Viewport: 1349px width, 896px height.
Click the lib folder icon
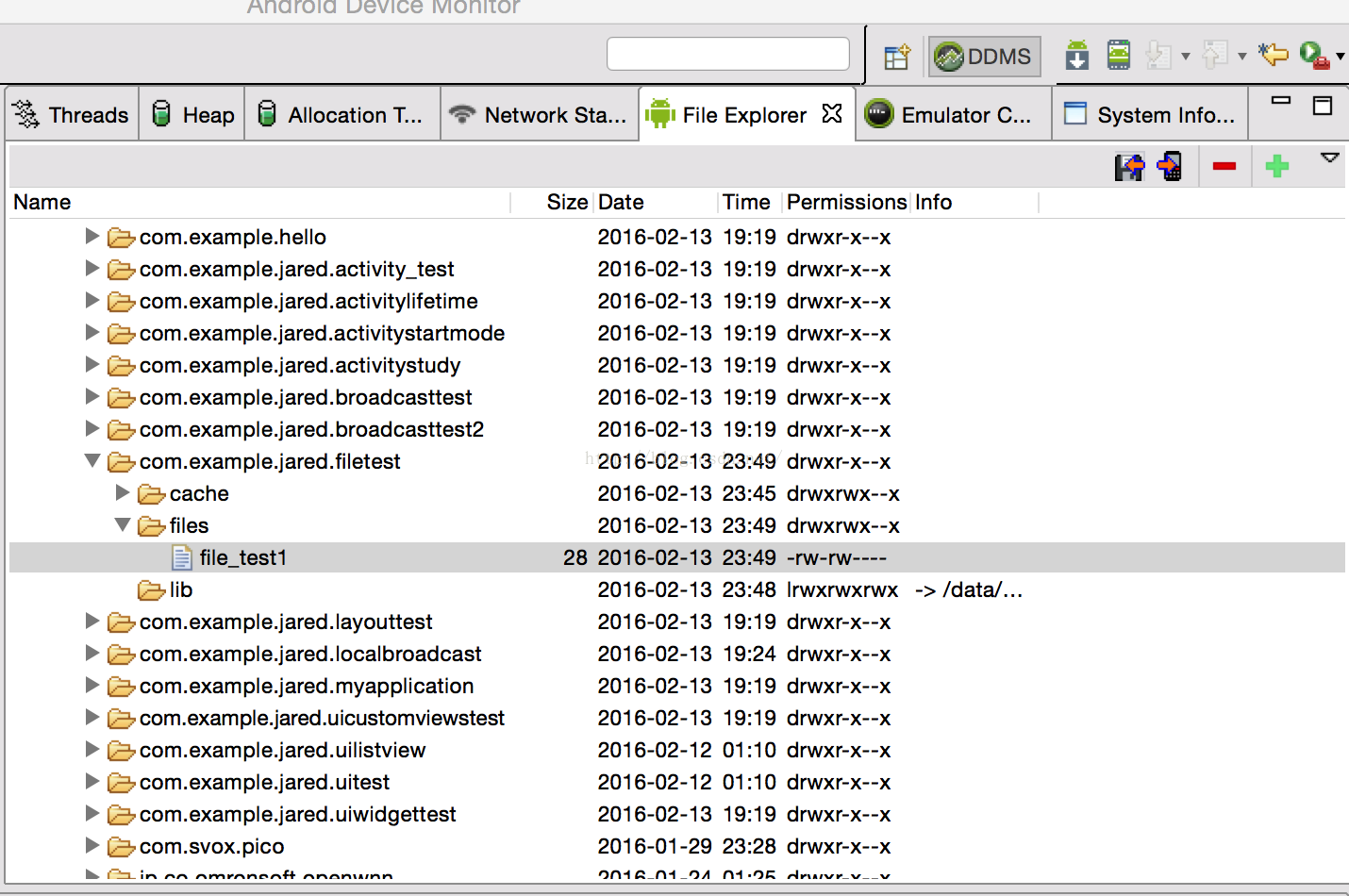tap(152, 590)
